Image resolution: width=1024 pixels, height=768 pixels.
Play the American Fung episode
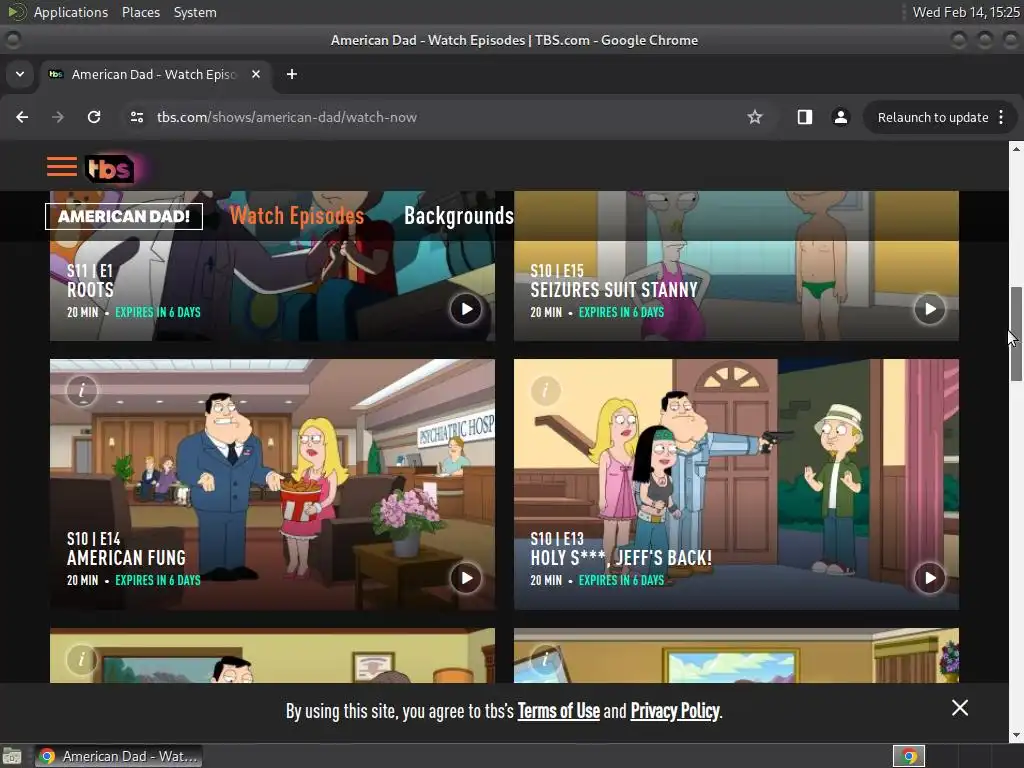pos(466,578)
